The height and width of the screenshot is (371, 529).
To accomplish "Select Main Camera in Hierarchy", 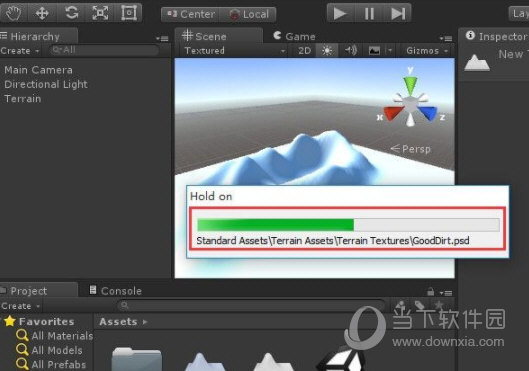I will pyautogui.click(x=38, y=70).
